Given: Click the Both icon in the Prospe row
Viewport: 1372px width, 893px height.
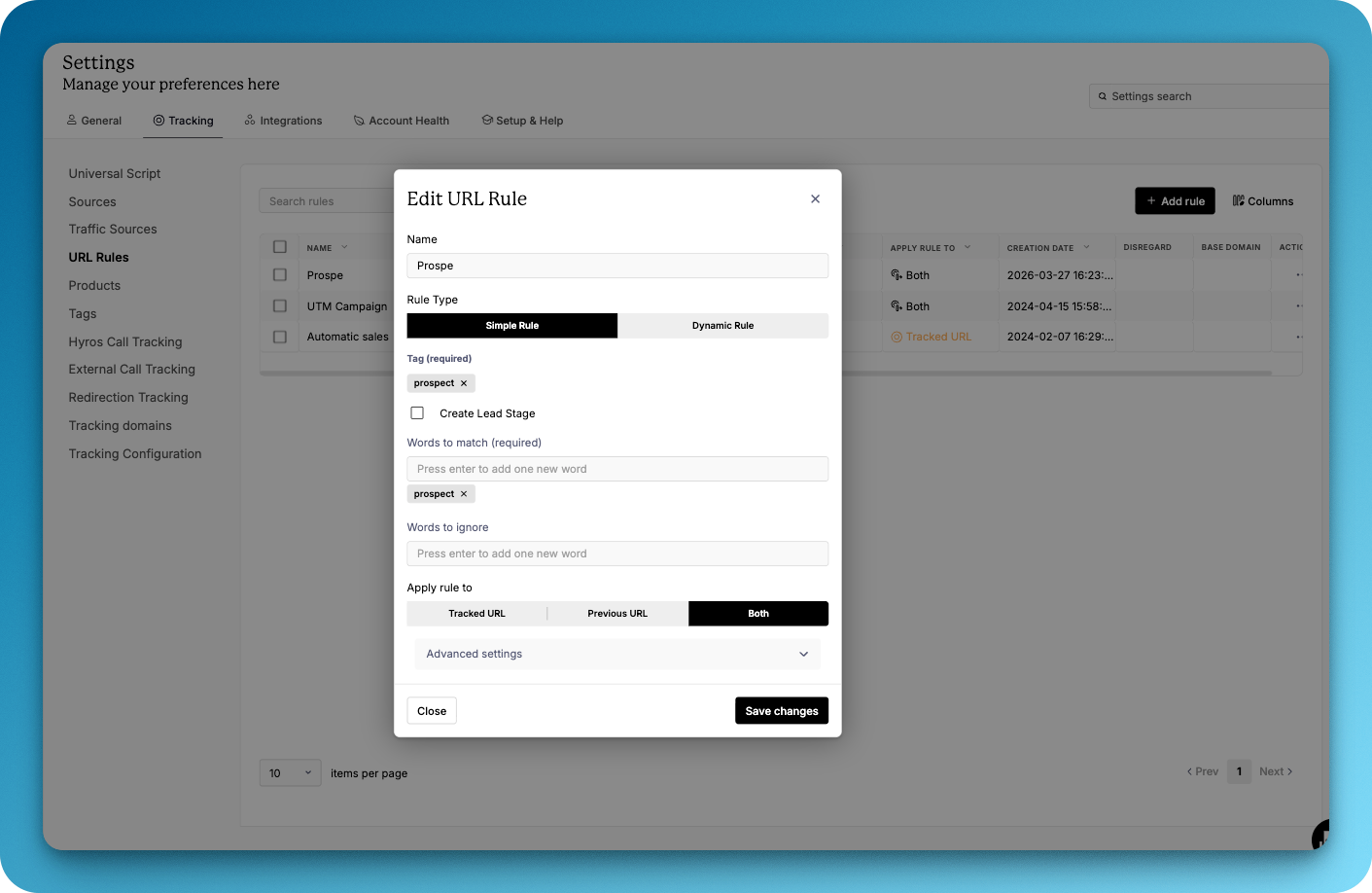Looking at the screenshot, I should click(x=897, y=275).
